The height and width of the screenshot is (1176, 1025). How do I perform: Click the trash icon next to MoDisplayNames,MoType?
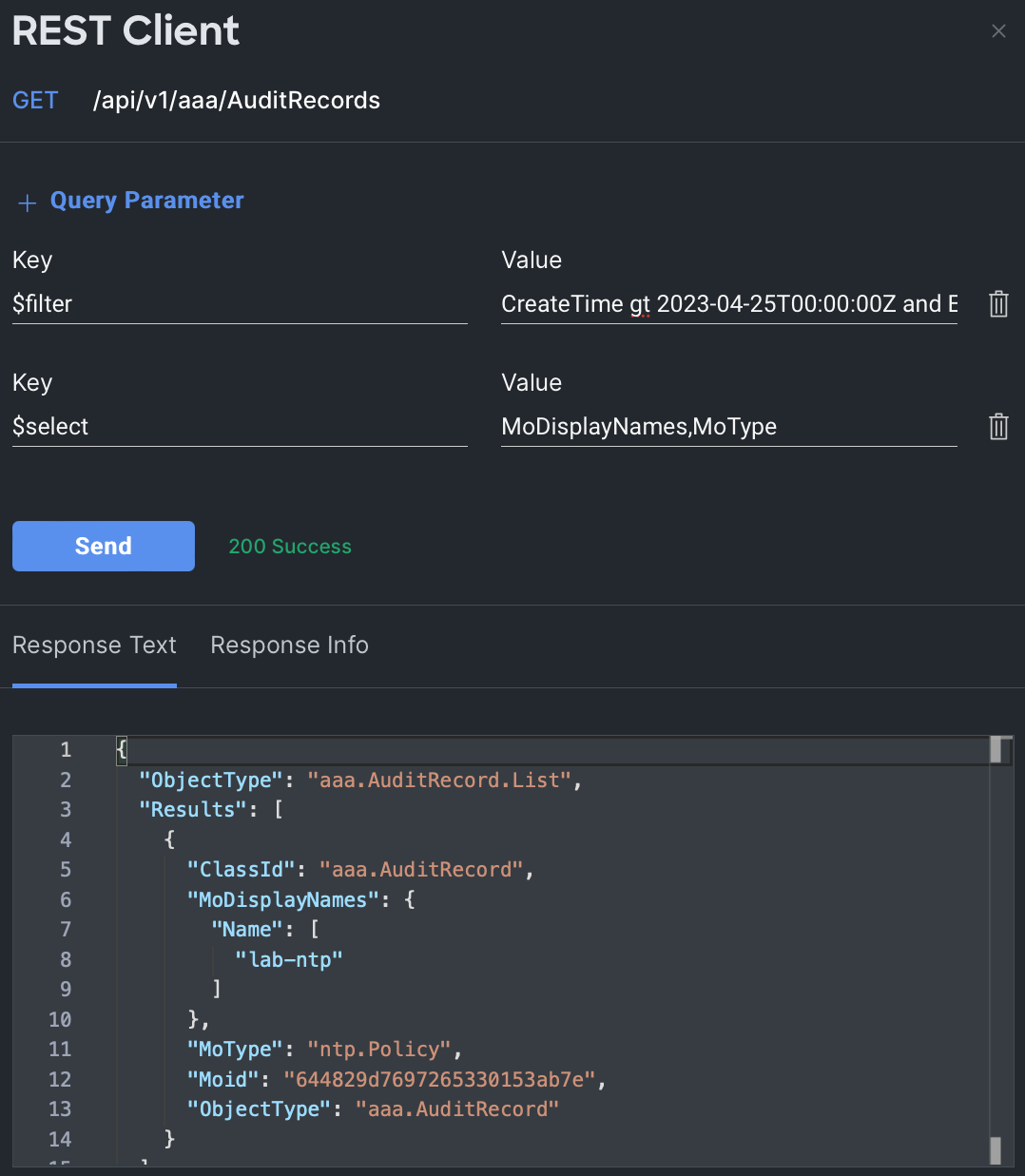998,426
